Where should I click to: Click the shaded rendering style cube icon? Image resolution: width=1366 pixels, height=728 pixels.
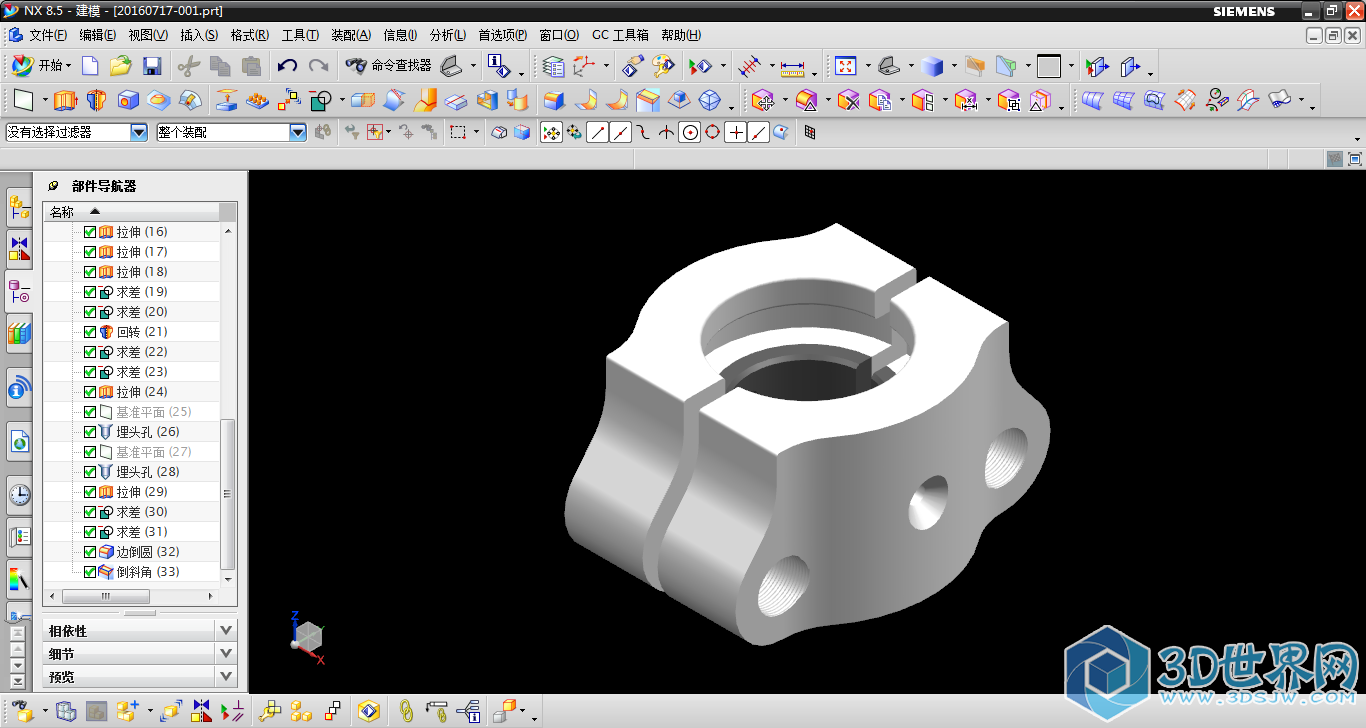tap(932, 66)
